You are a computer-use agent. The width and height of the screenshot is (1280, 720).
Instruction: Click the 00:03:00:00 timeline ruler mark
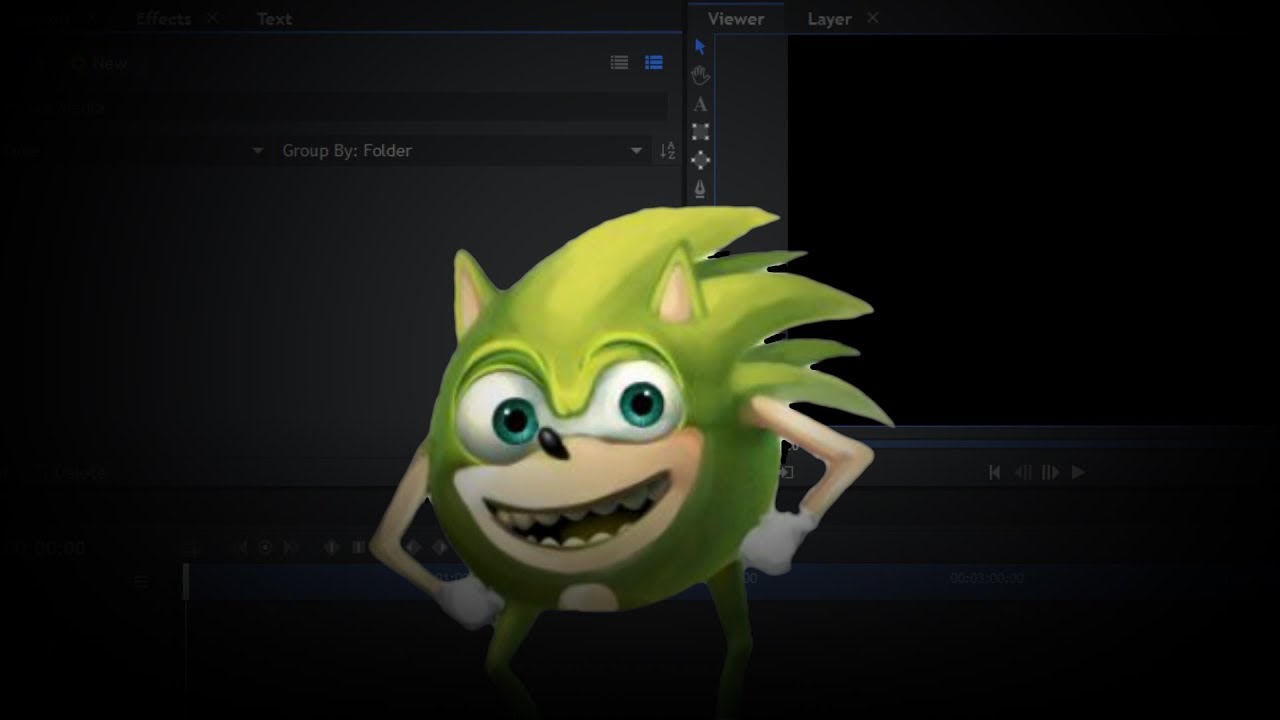[x=986, y=578]
